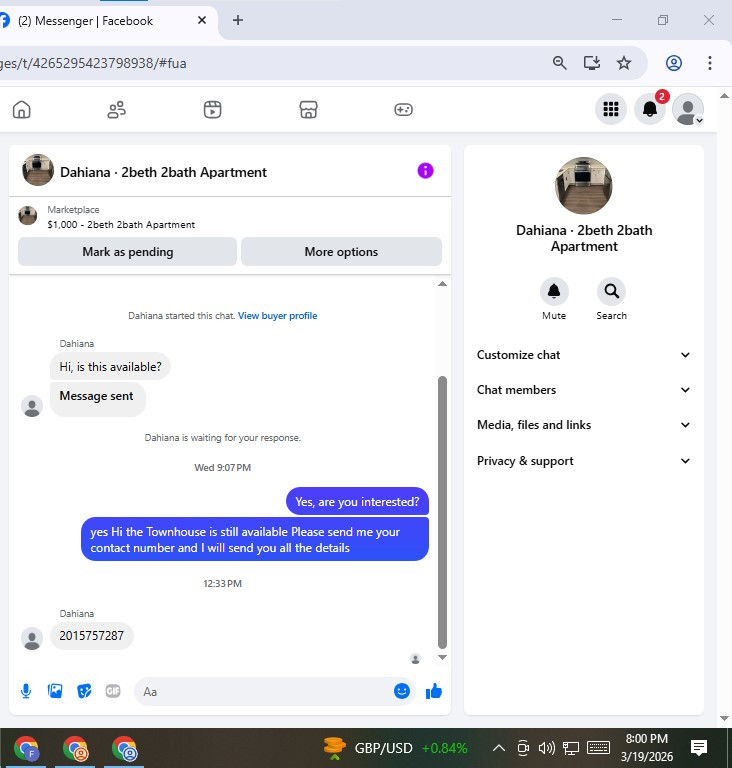Click the apartment thumbnail in chat header
The image size is (732, 768).
point(38,170)
